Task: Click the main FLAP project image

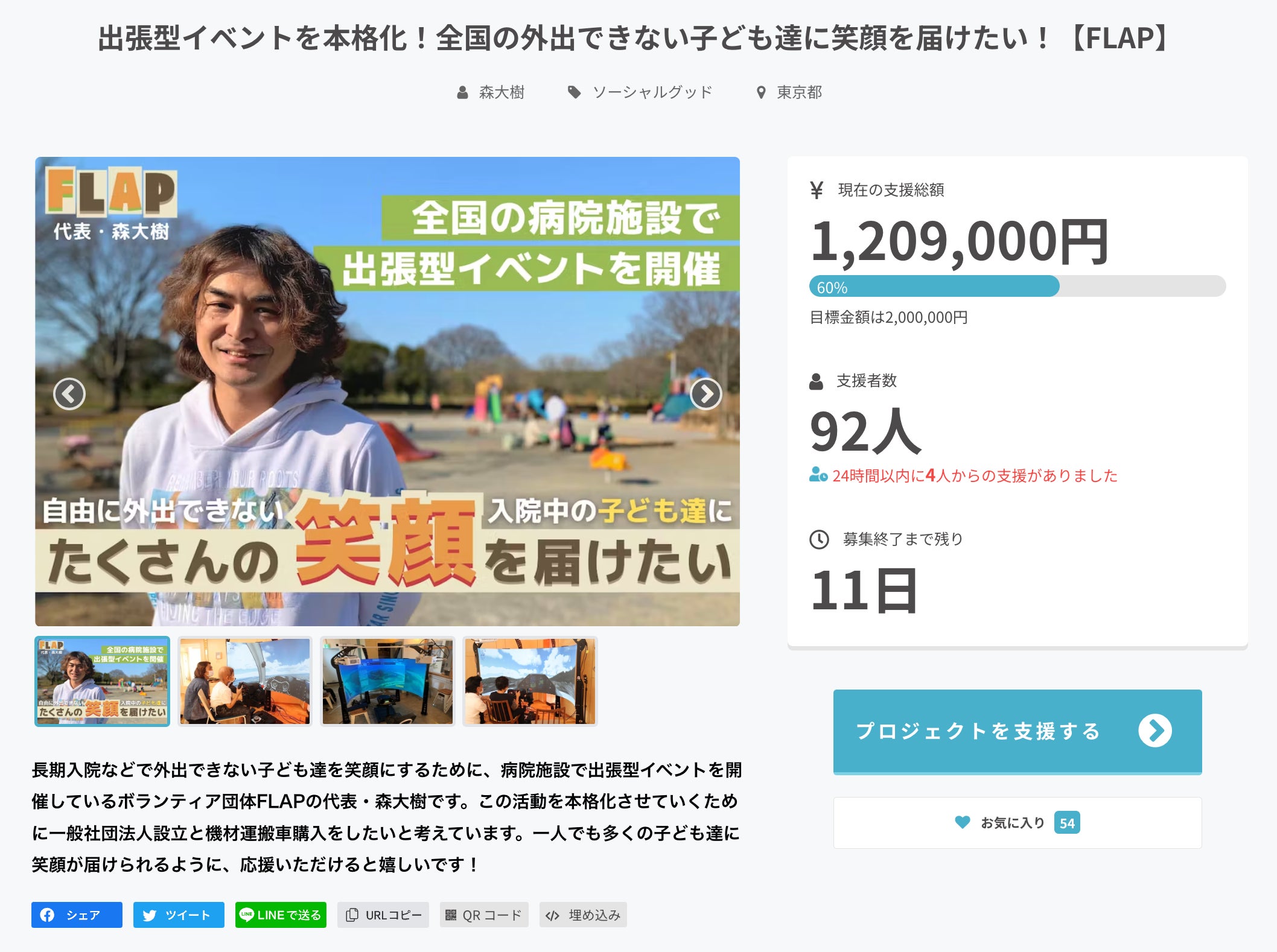Action: 387,391
